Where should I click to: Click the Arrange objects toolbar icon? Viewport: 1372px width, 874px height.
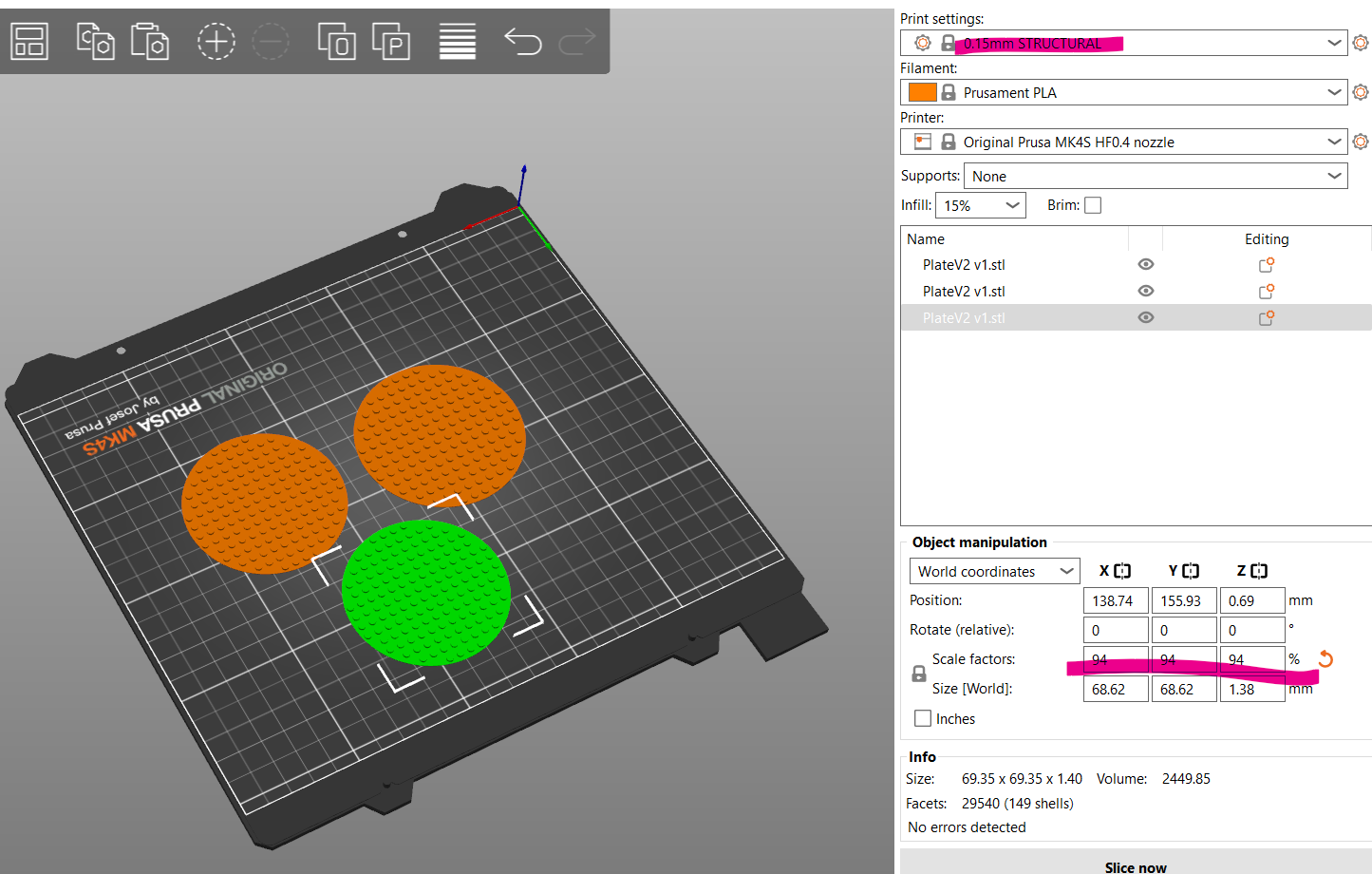[29, 42]
